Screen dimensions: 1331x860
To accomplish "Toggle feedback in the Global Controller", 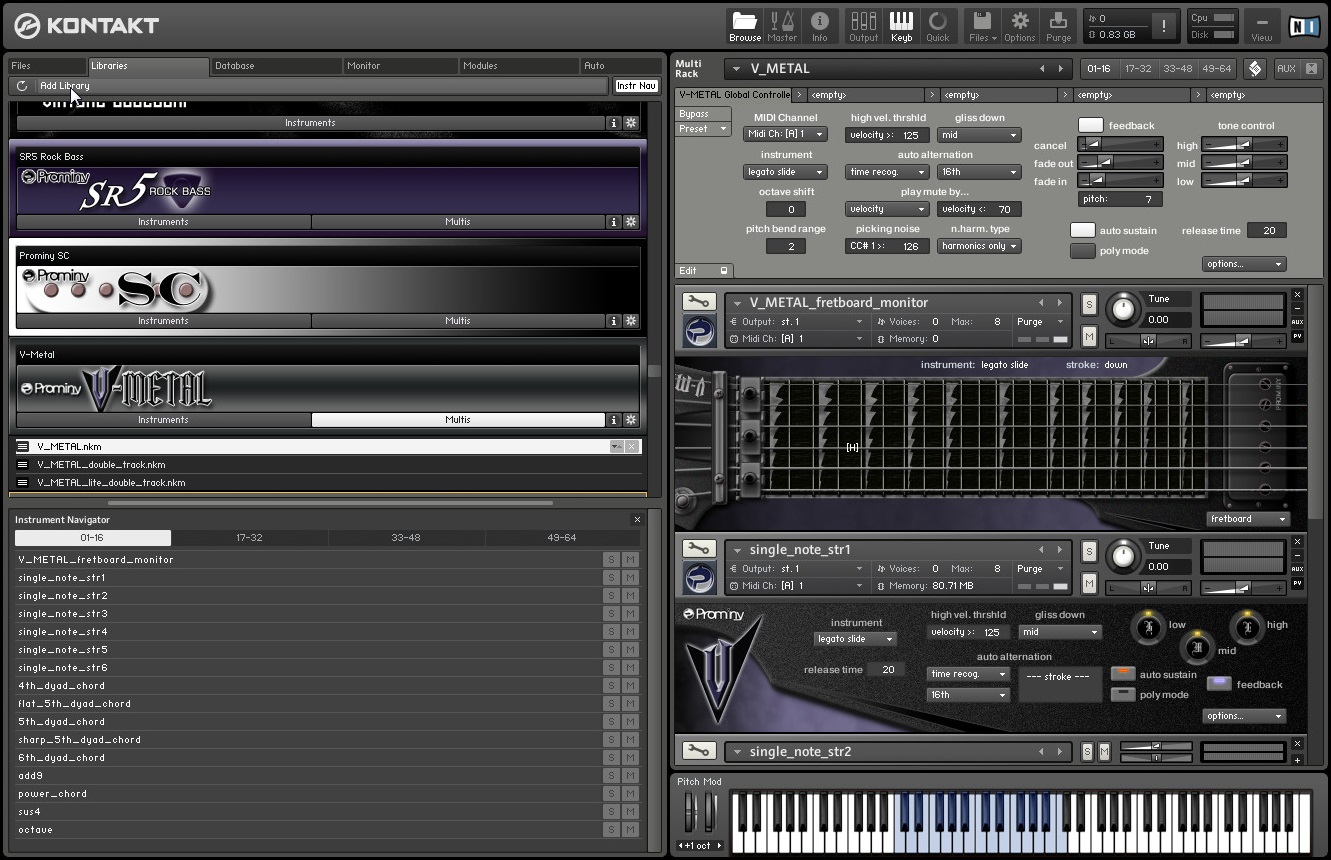I will click(x=1091, y=126).
